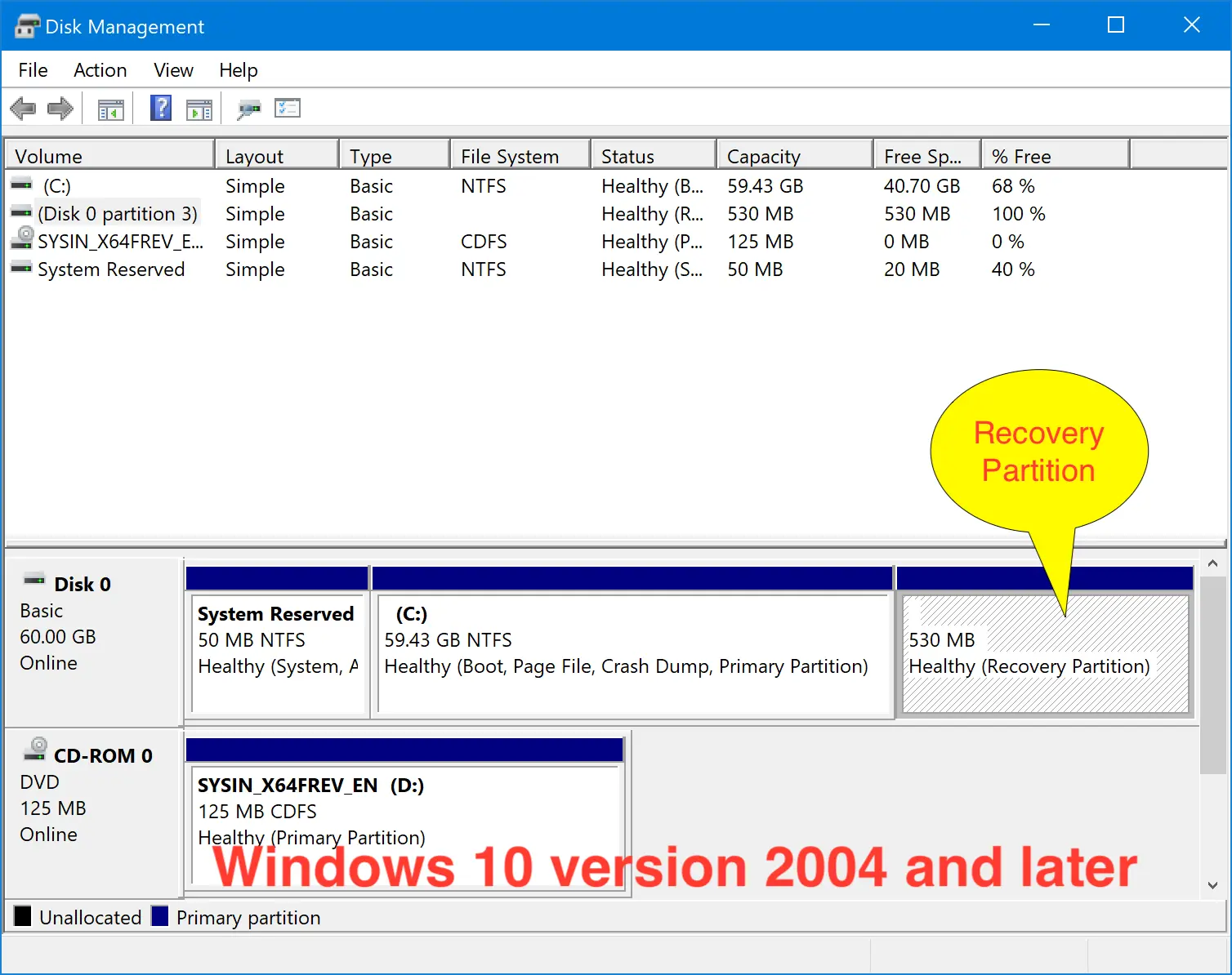This screenshot has width=1232, height=975.
Task: Click the black Unallocated legend swatch
Action: 23,916
